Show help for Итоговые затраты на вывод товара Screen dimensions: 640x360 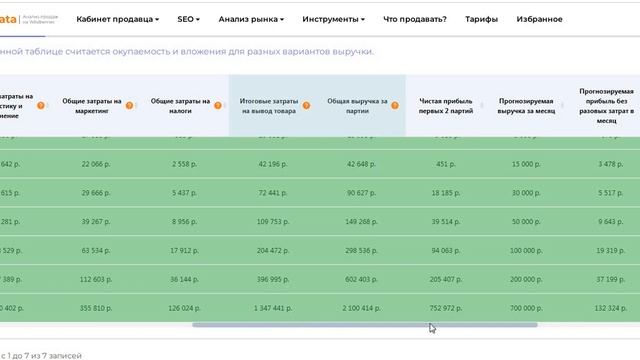(x=306, y=106)
